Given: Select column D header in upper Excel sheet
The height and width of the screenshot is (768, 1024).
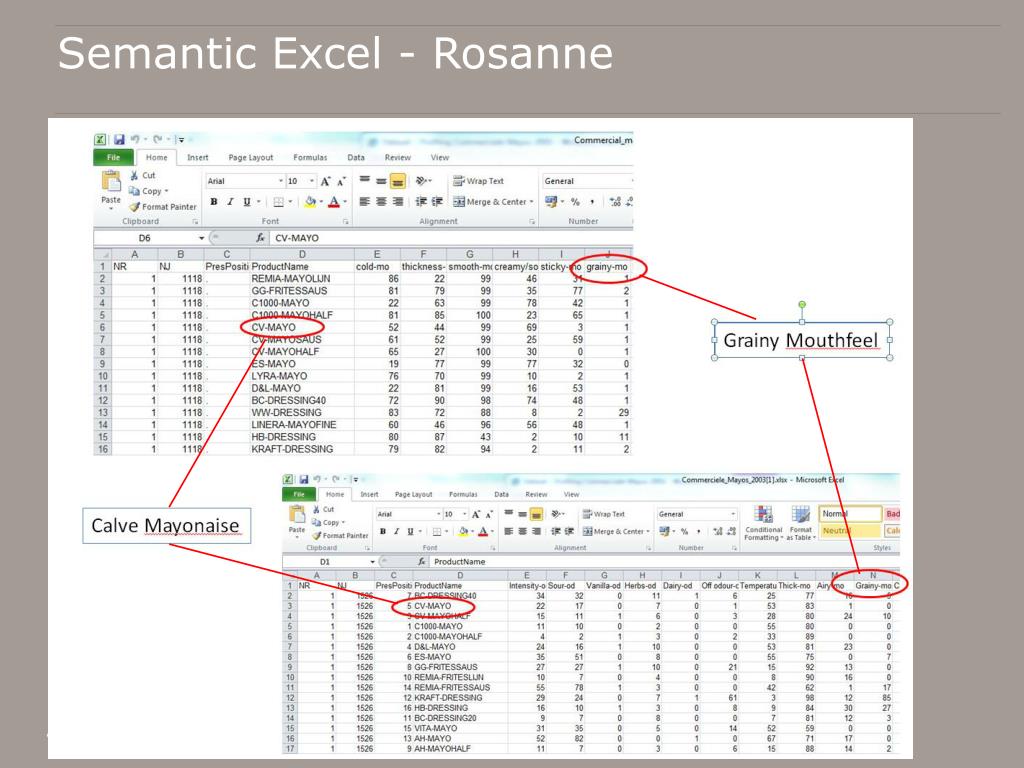Looking at the screenshot, I should click(x=302, y=254).
